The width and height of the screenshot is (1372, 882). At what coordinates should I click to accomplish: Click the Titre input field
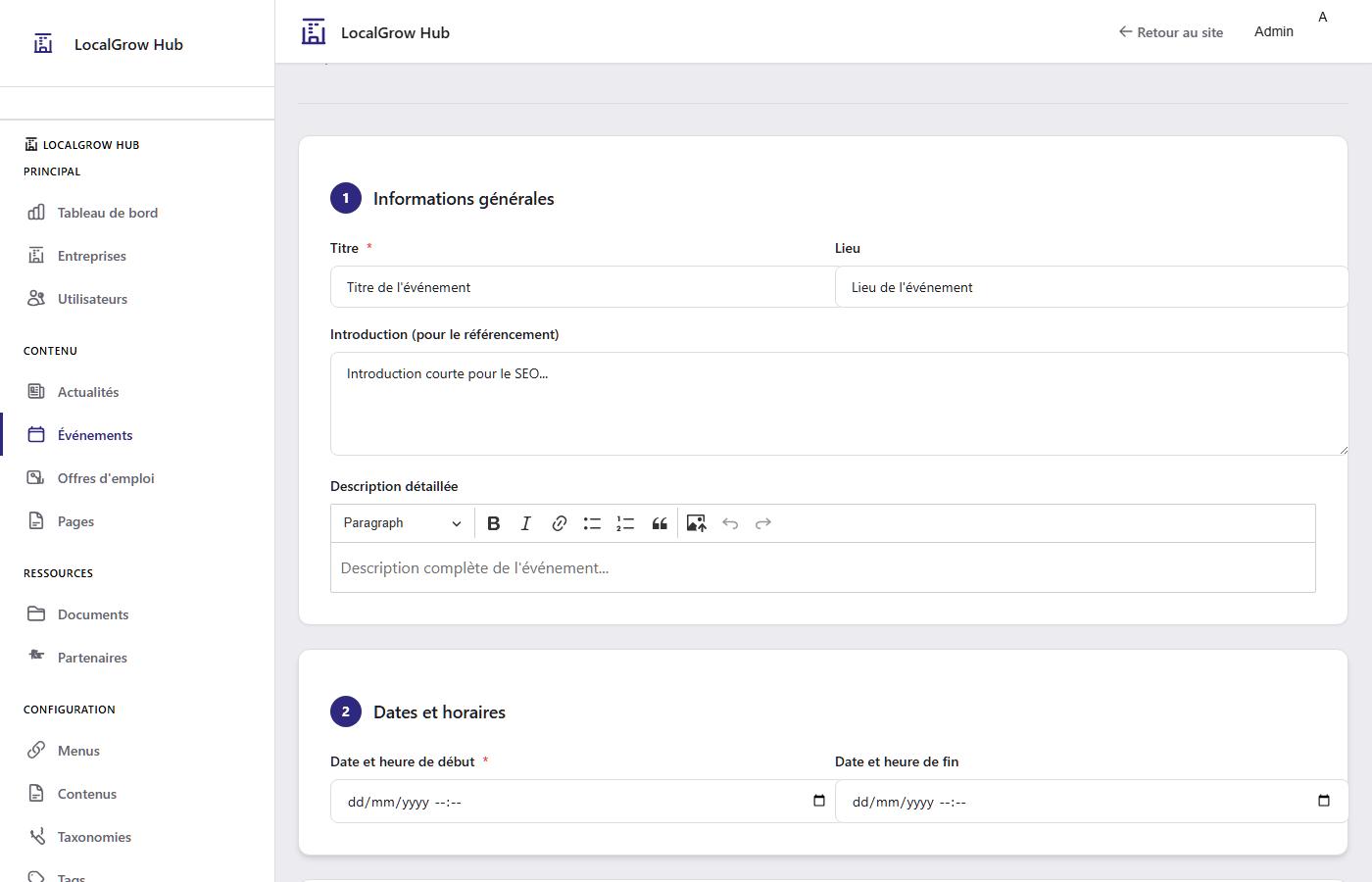[x=582, y=287]
